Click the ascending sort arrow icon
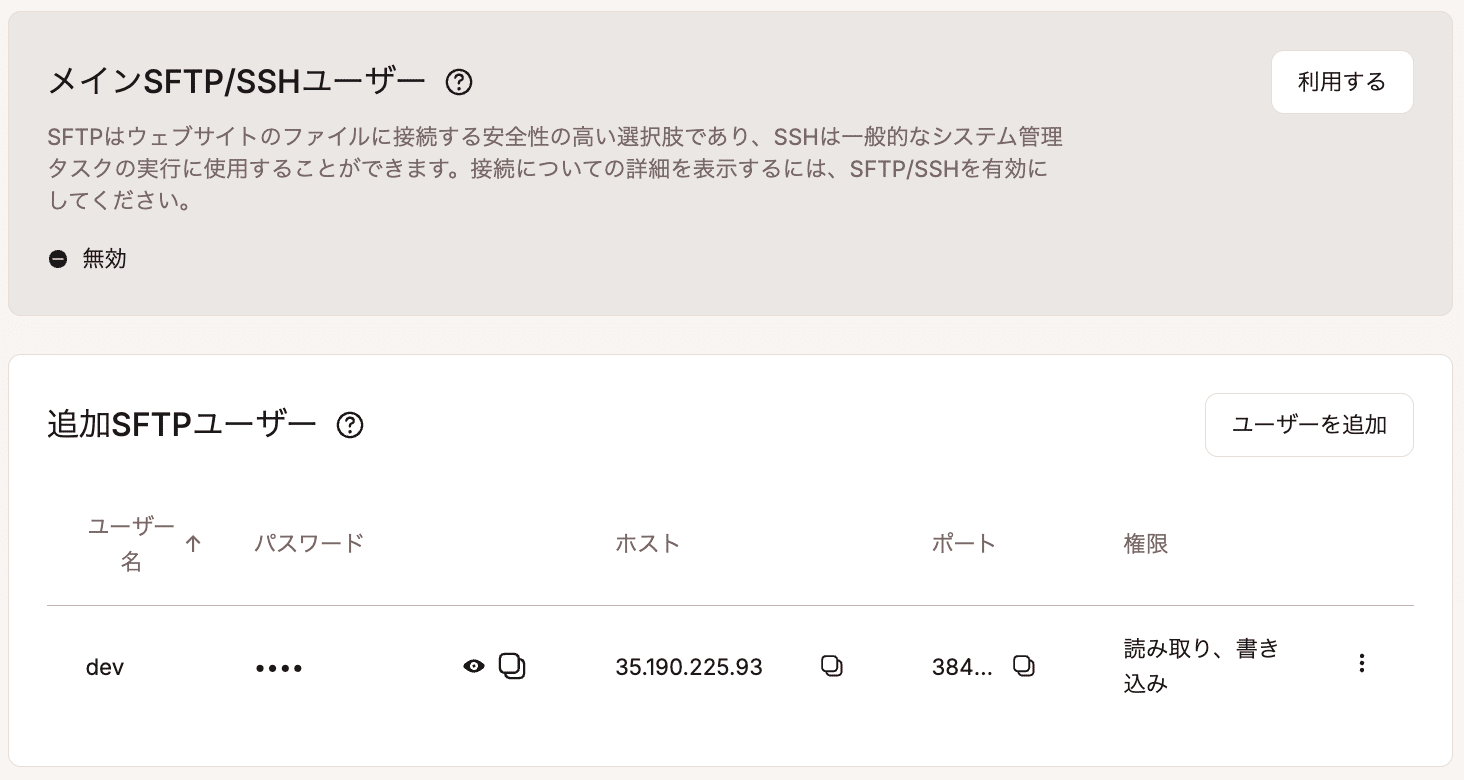 (194, 544)
